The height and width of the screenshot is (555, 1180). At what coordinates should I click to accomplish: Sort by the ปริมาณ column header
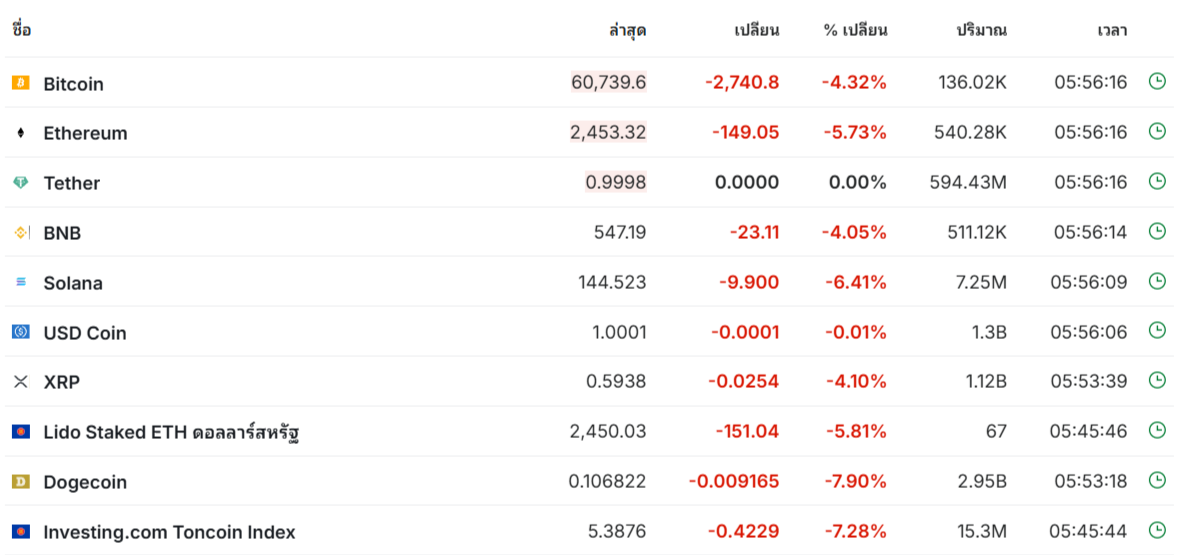[x=981, y=31]
